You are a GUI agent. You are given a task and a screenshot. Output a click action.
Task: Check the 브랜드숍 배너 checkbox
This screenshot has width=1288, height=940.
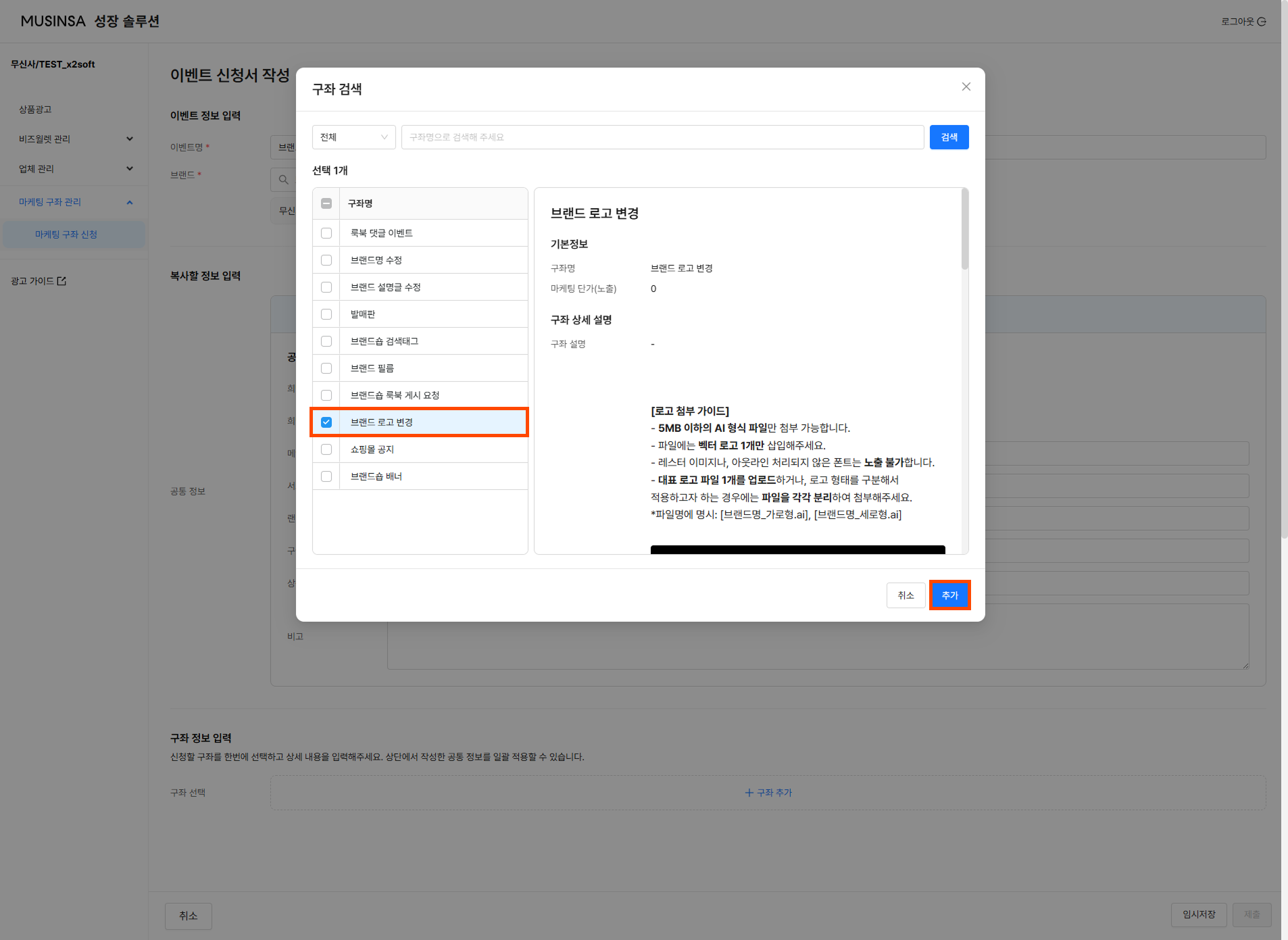[x=326, y=476]
